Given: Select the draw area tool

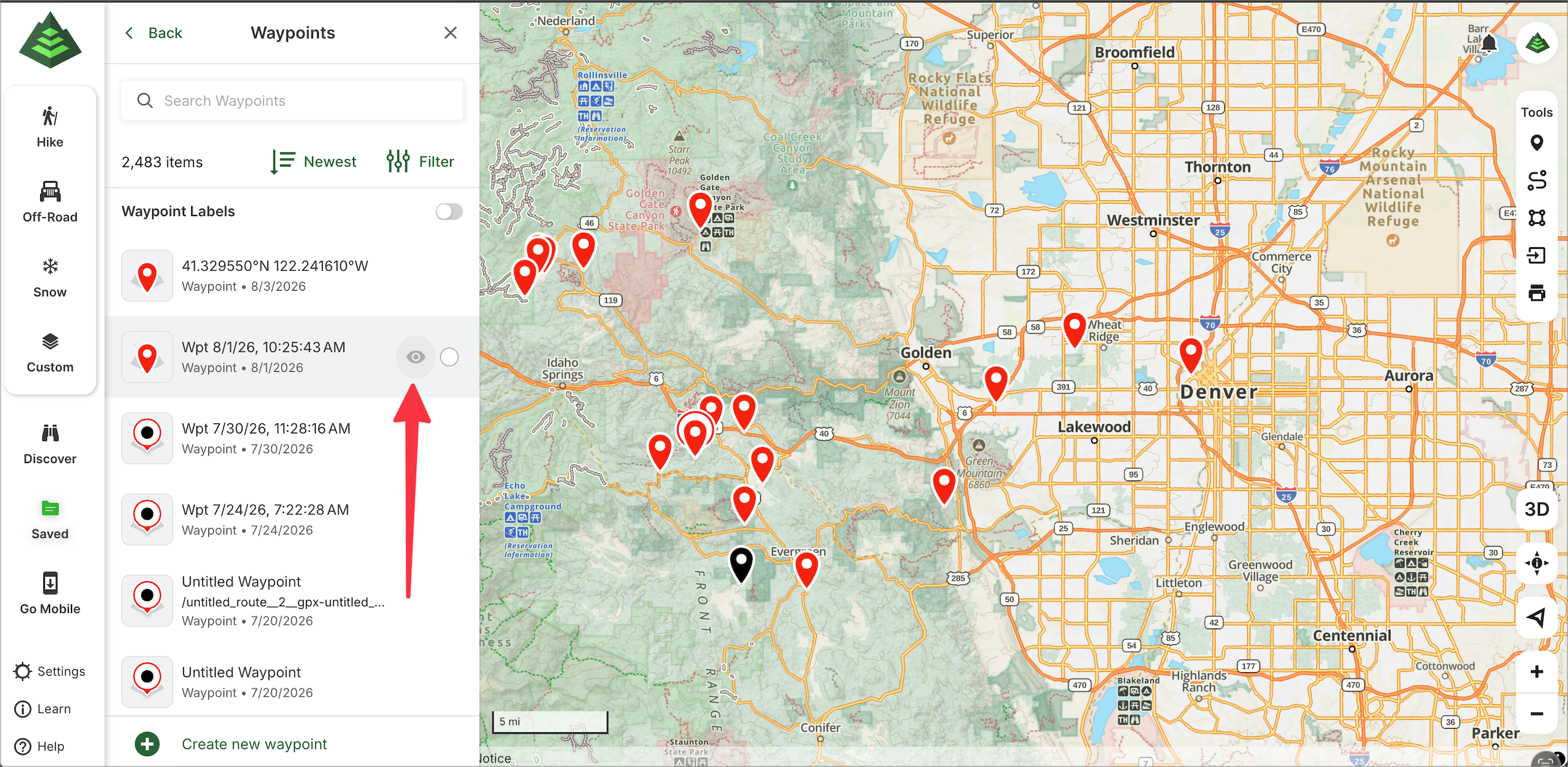Looking at the screenshot, I should pos(1537,217).
